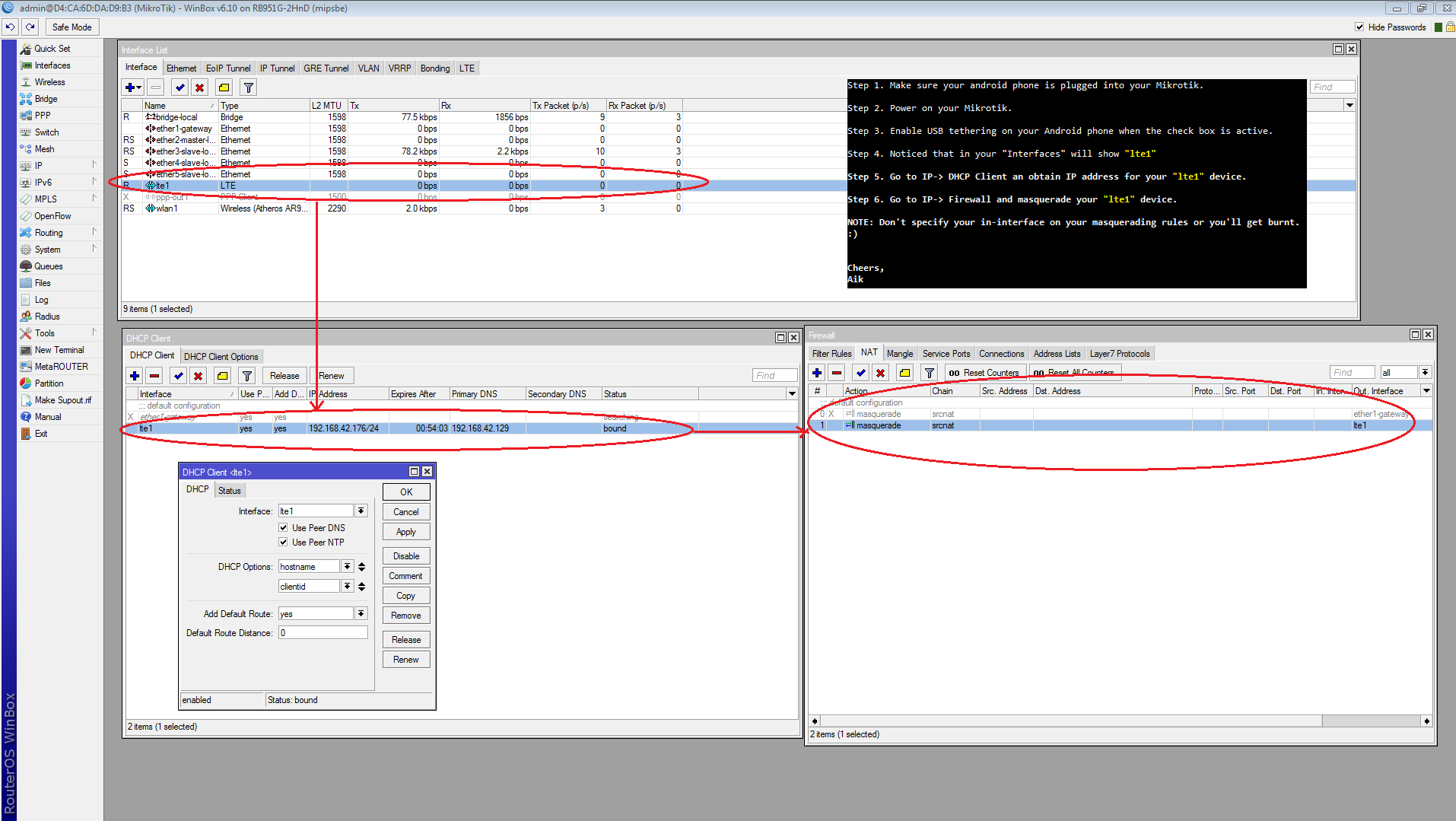This screenshot has height=821, width=1456.
Task: Click the filter funnel icon in Interface List
Action: point(247,87)
